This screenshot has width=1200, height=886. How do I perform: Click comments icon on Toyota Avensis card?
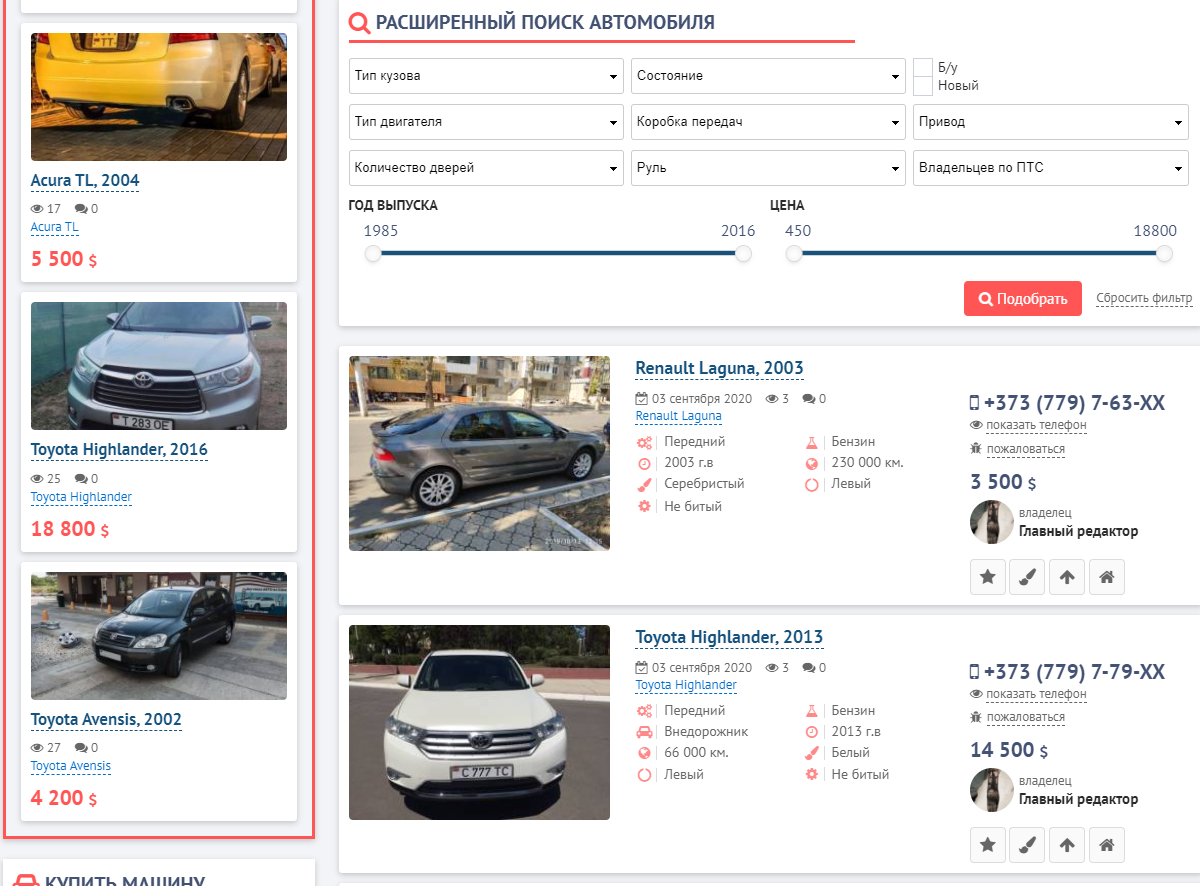pyautogui.click(x=81, y=748)
